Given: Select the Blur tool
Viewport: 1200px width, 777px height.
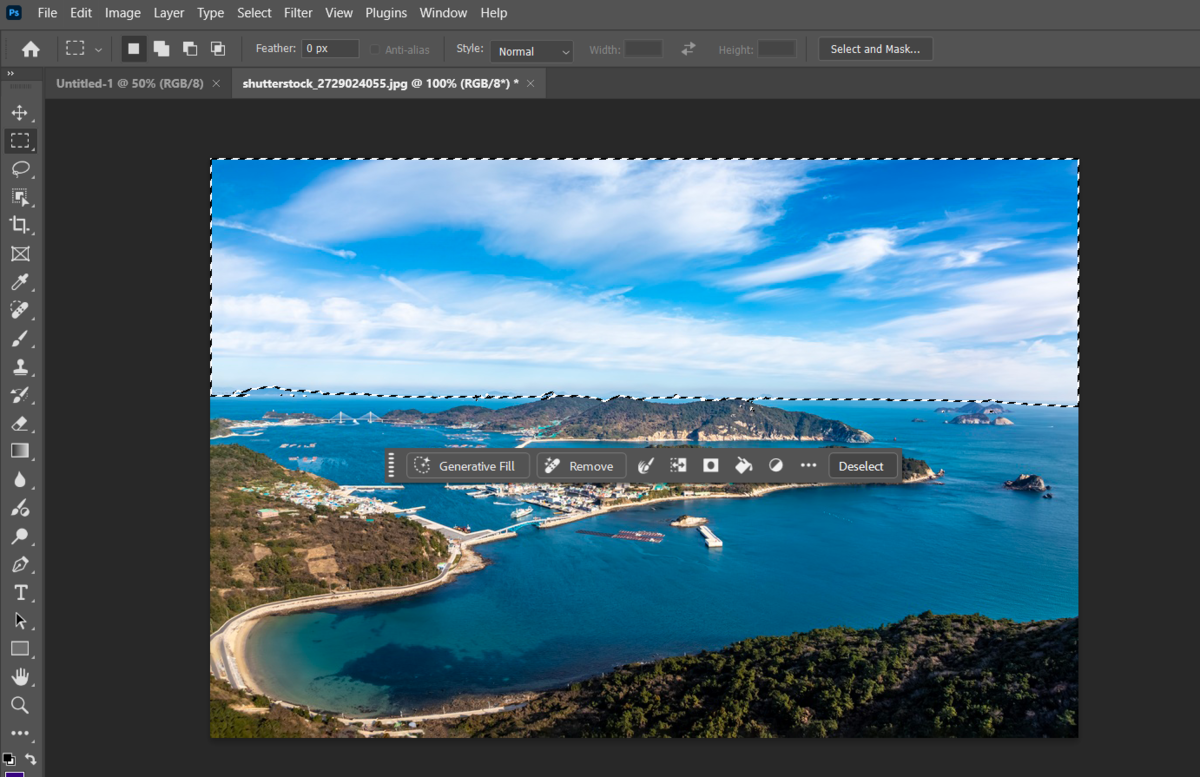Looking at the screenshot, I should point(20,480).
